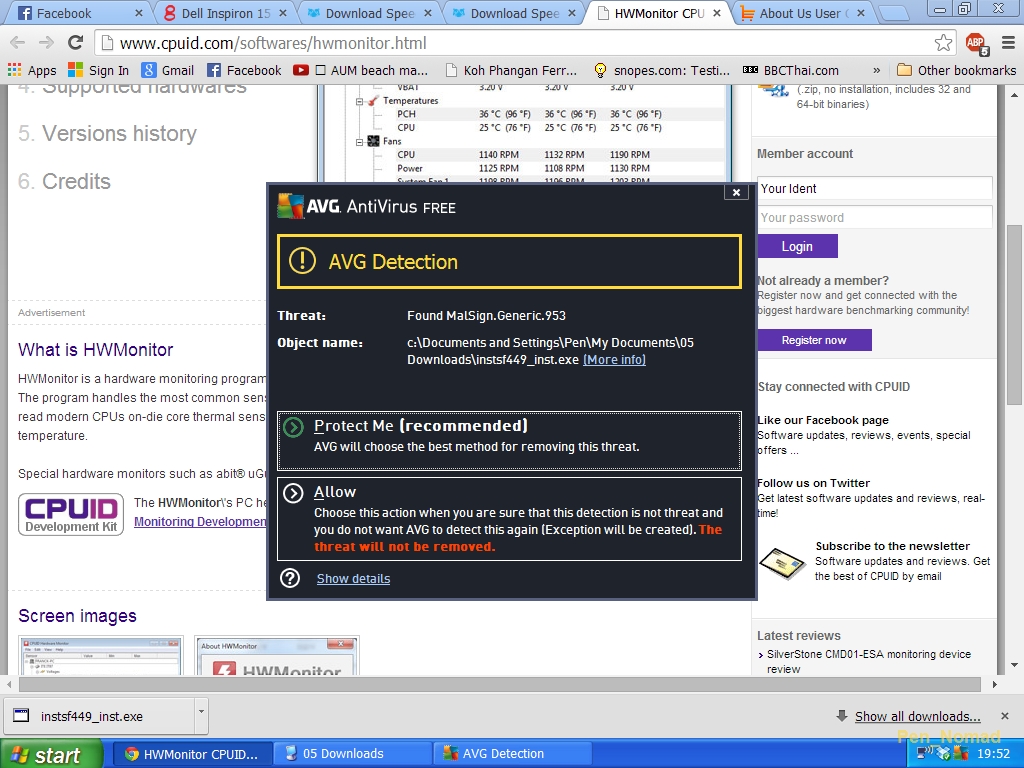Click the Your Ident field
The image size is (1024, 768).
pos(874,189)
